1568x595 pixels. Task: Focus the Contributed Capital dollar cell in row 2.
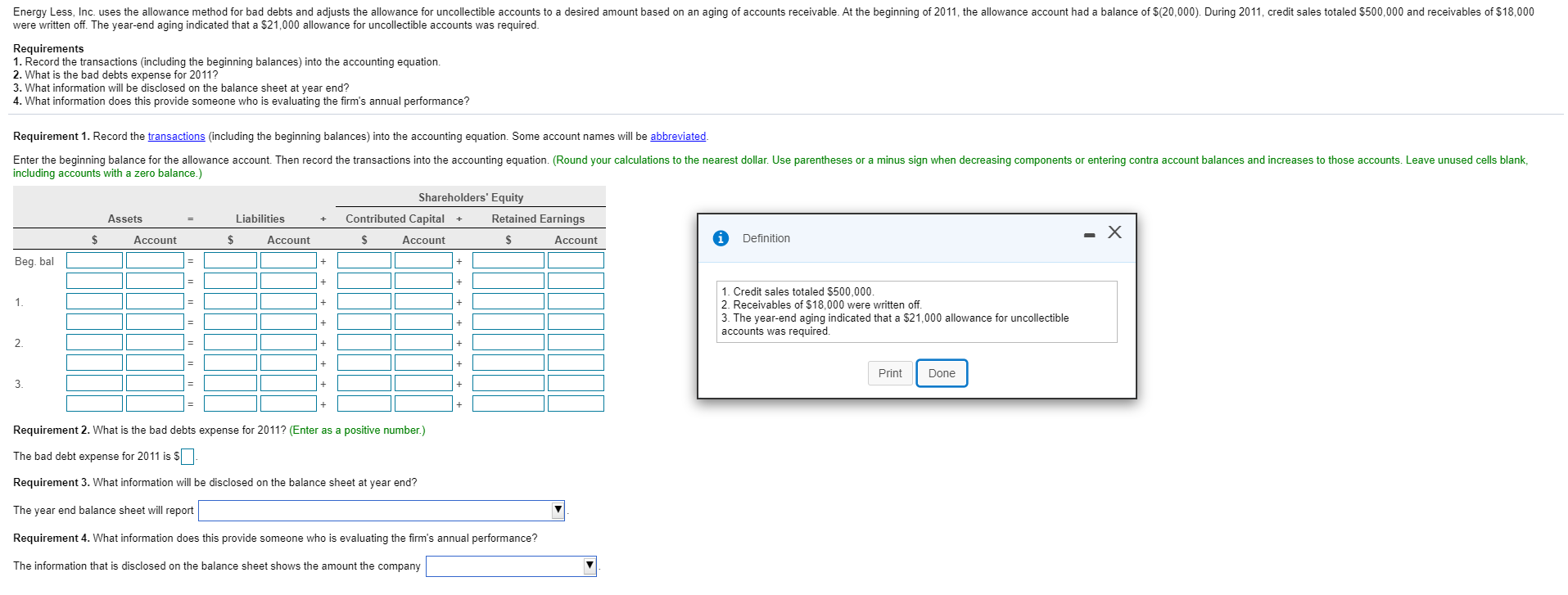point(364,342)
